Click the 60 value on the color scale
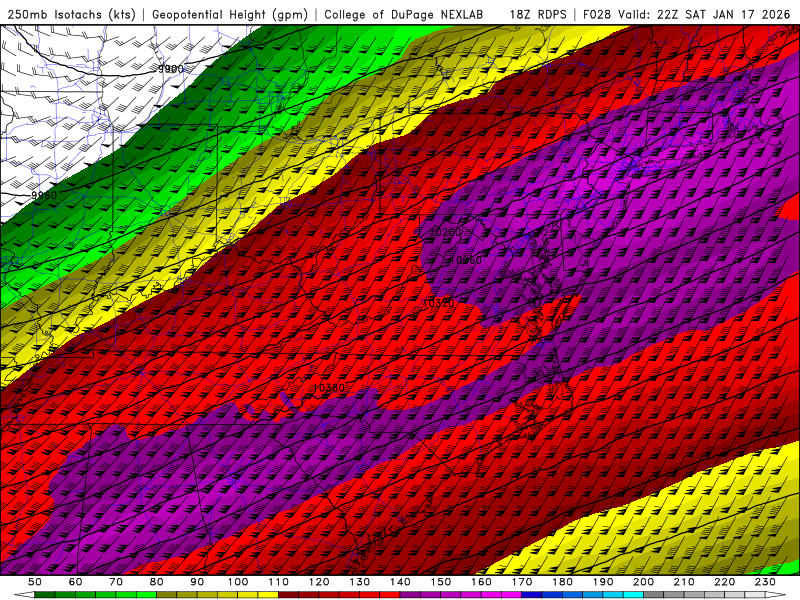The image size is (800, 600). point(76,582)
